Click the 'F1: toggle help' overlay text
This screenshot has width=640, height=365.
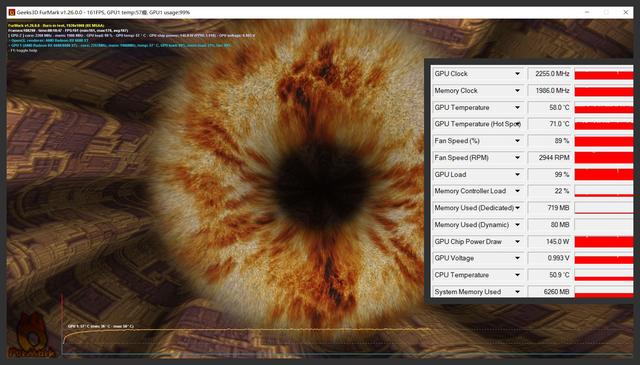point(24,51)
